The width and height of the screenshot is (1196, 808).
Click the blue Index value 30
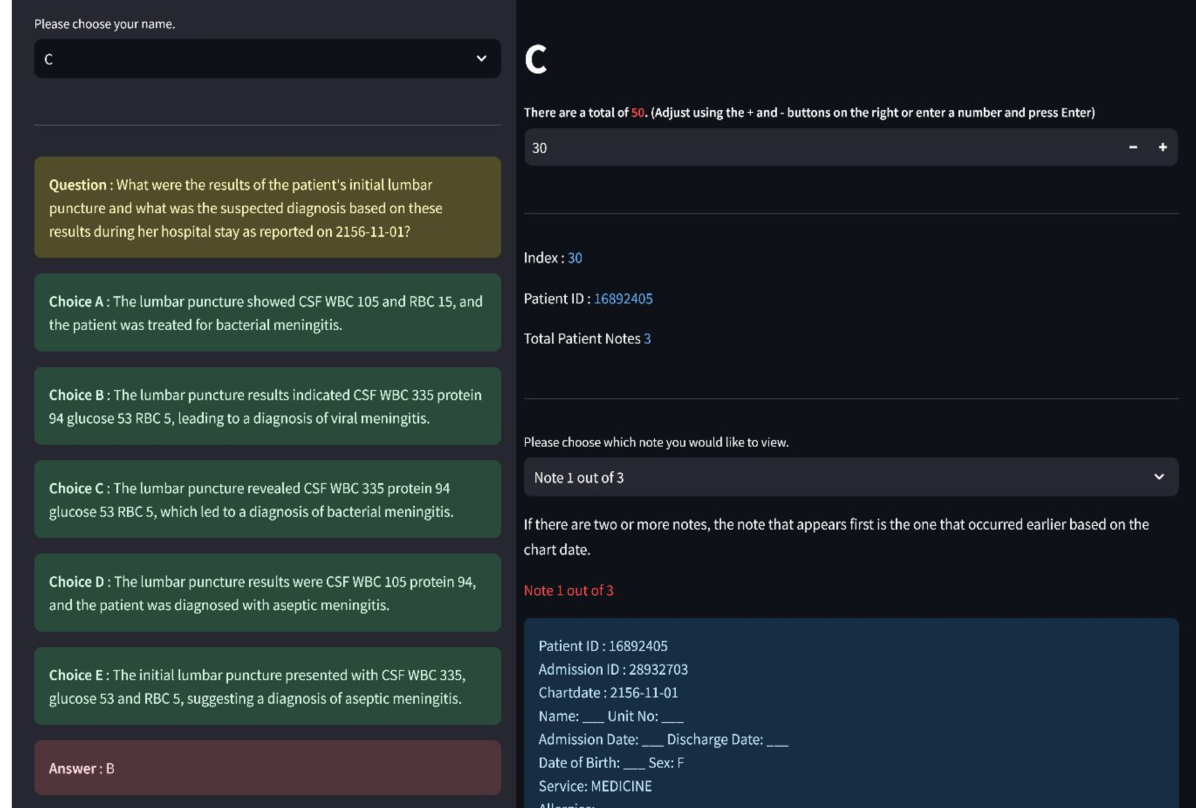575,258
